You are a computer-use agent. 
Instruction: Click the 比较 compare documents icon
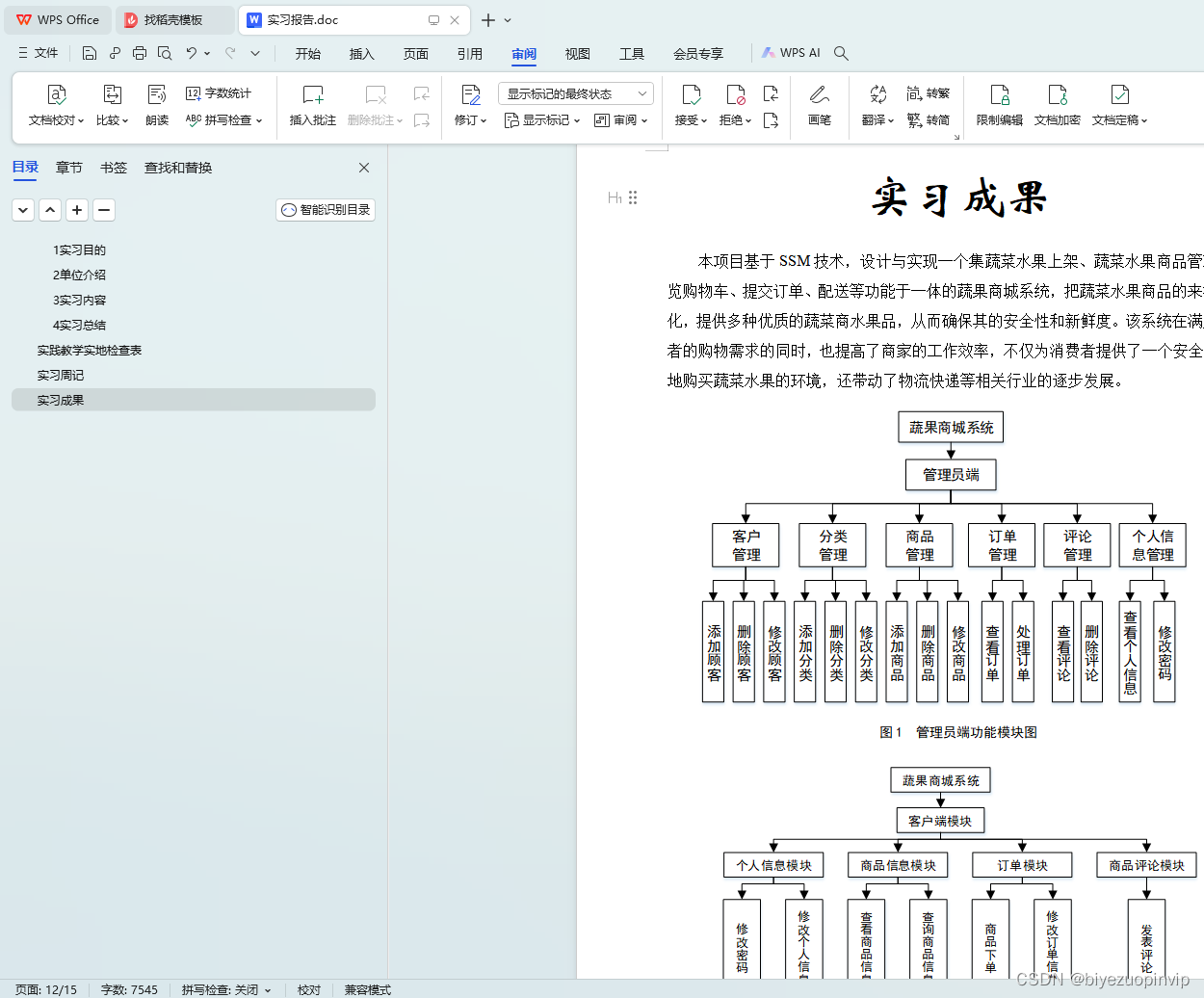pos(112,106)
